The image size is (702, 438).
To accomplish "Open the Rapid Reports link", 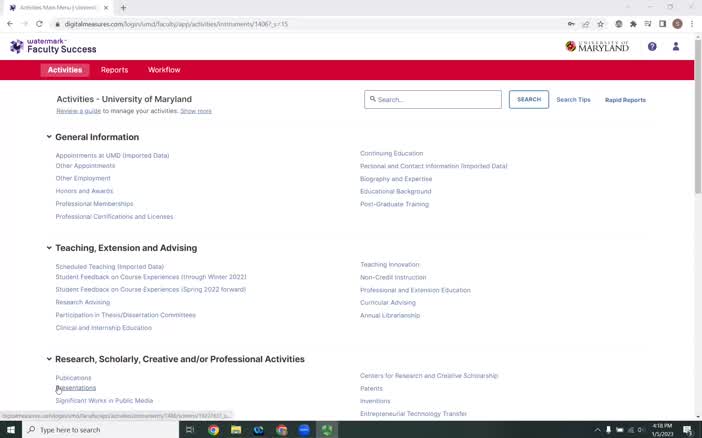I will point(625,100).
